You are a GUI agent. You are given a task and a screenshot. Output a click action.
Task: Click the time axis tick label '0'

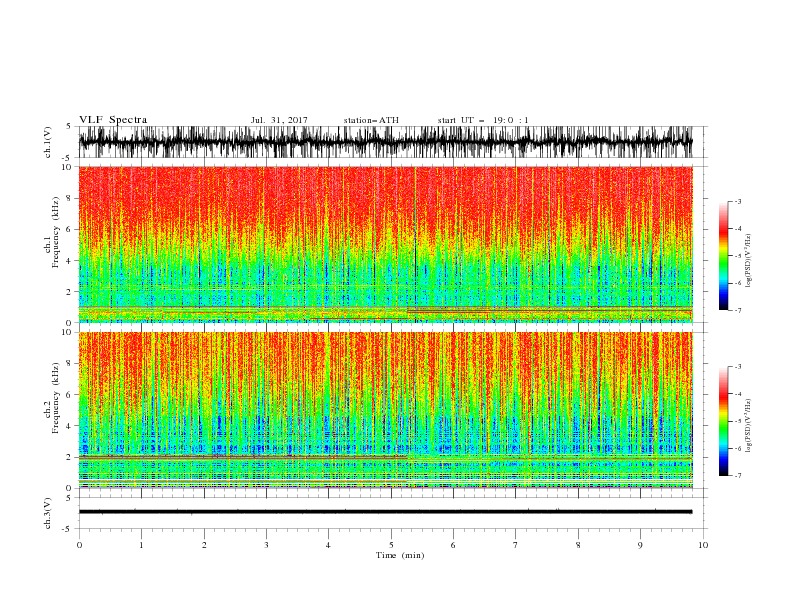pos(79,545)
